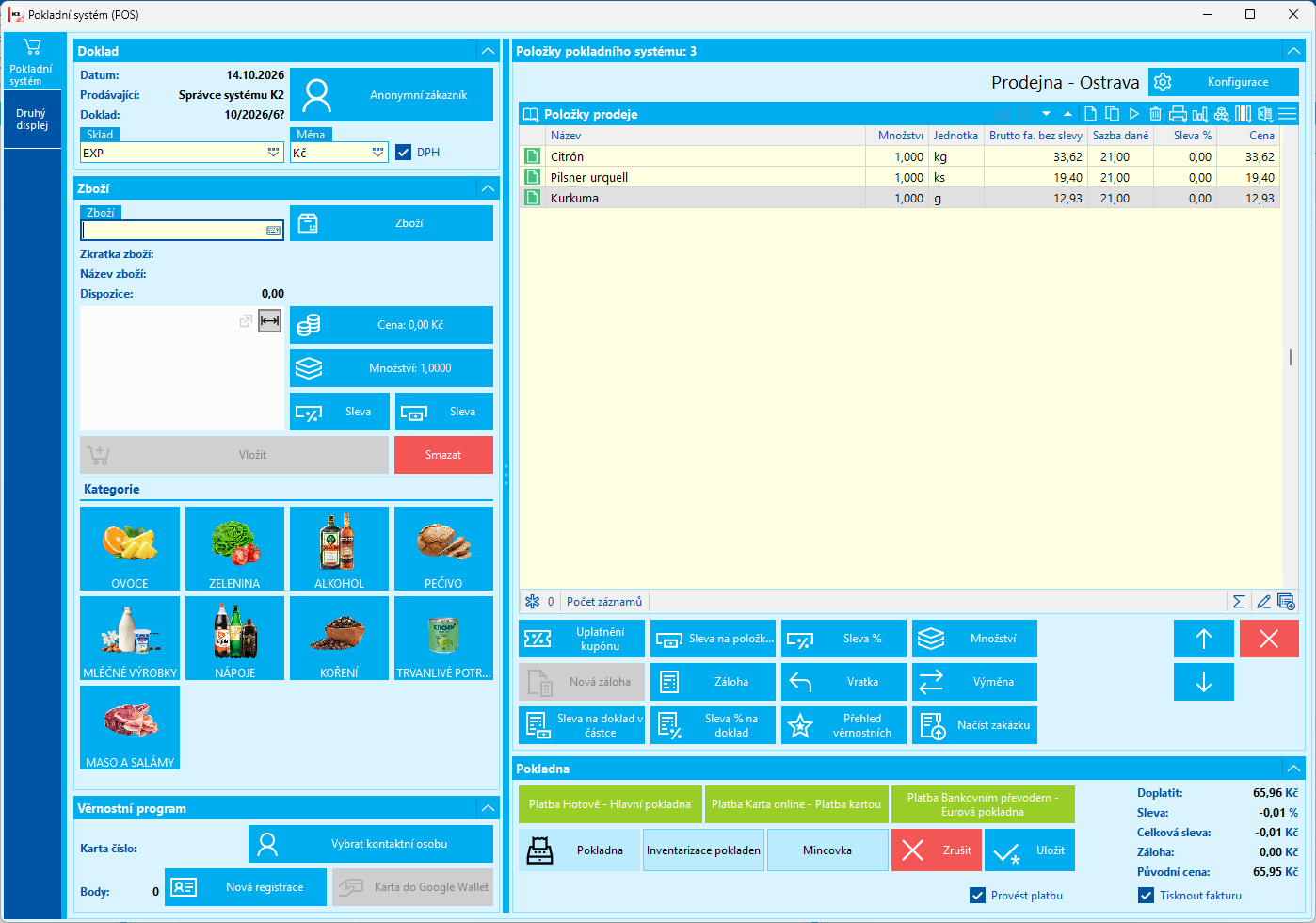Image resolution: width=1316 pixels, height=923 pixels.
Task: Move selected item up with the up arrow
Action: coord(1204,639)
